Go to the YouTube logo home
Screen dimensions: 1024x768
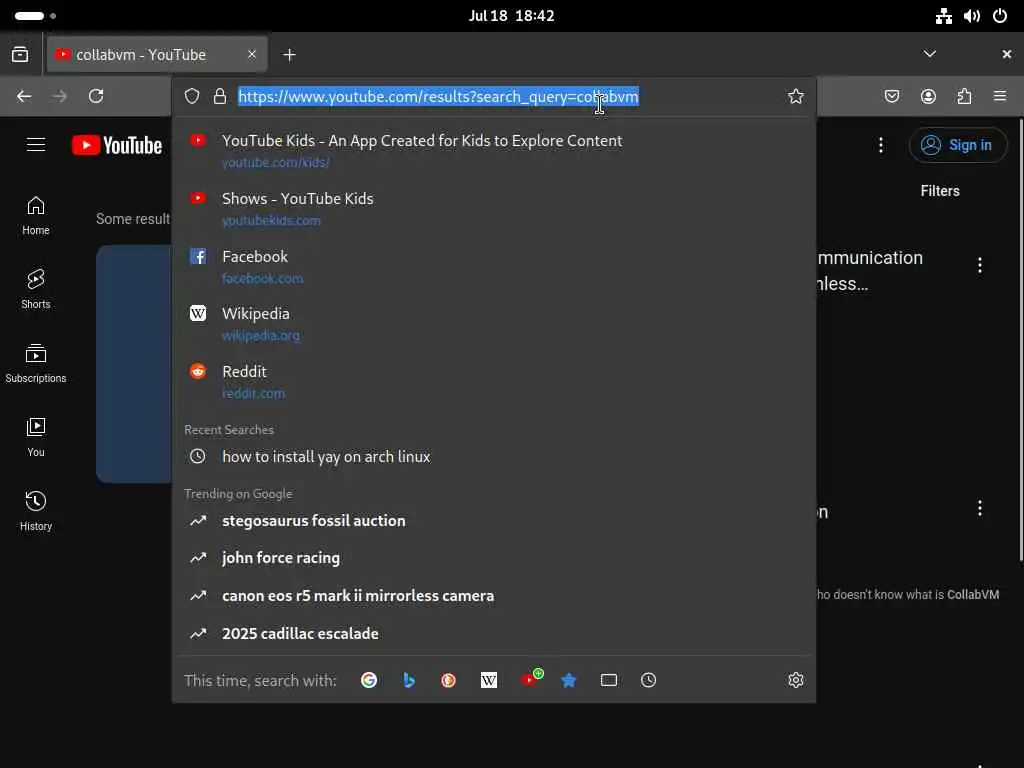click(x=117, y=145)
